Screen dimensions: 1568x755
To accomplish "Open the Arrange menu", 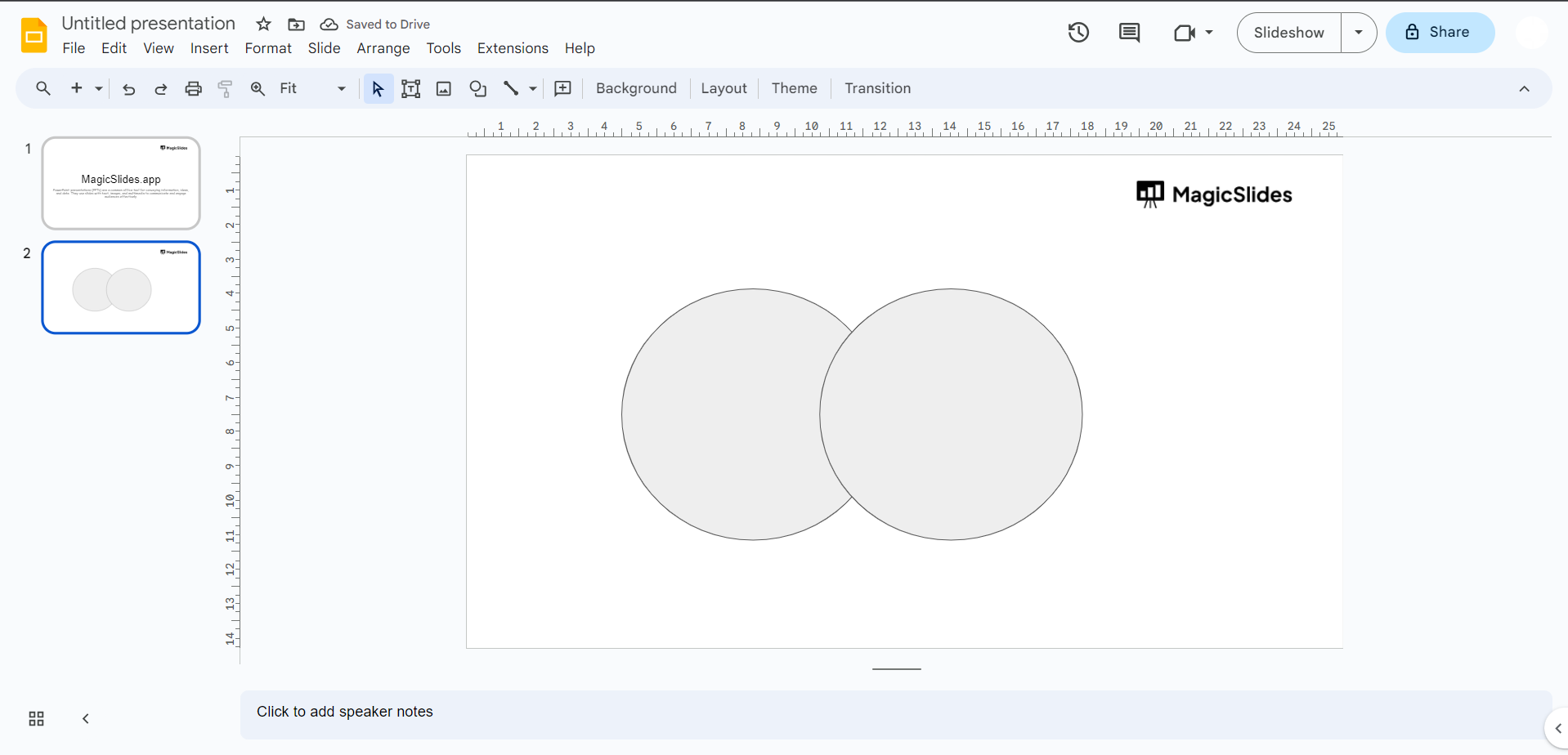I will pos(383,48).
